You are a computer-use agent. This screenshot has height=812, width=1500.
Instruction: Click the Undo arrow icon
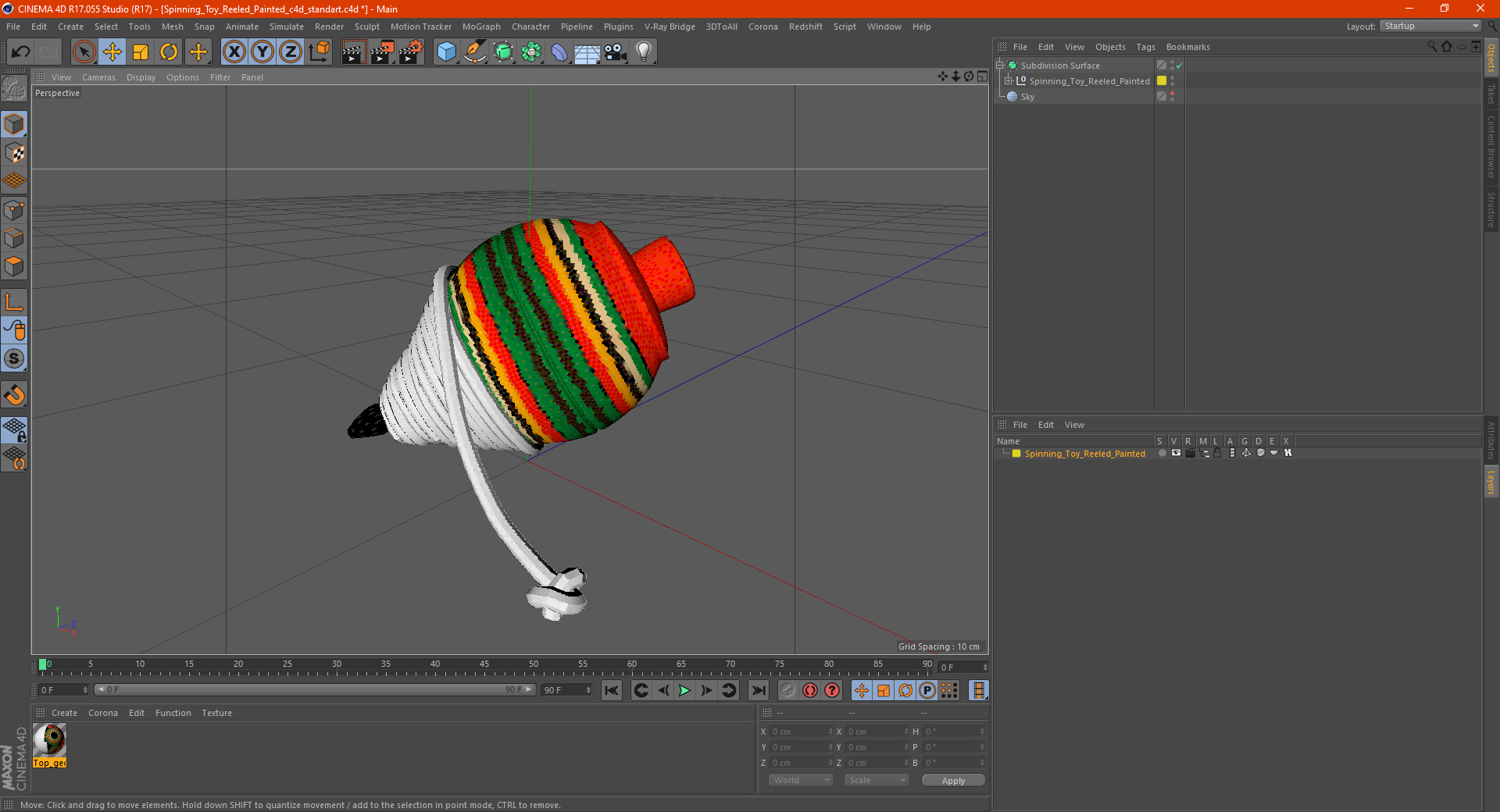[x=21, y=52]
